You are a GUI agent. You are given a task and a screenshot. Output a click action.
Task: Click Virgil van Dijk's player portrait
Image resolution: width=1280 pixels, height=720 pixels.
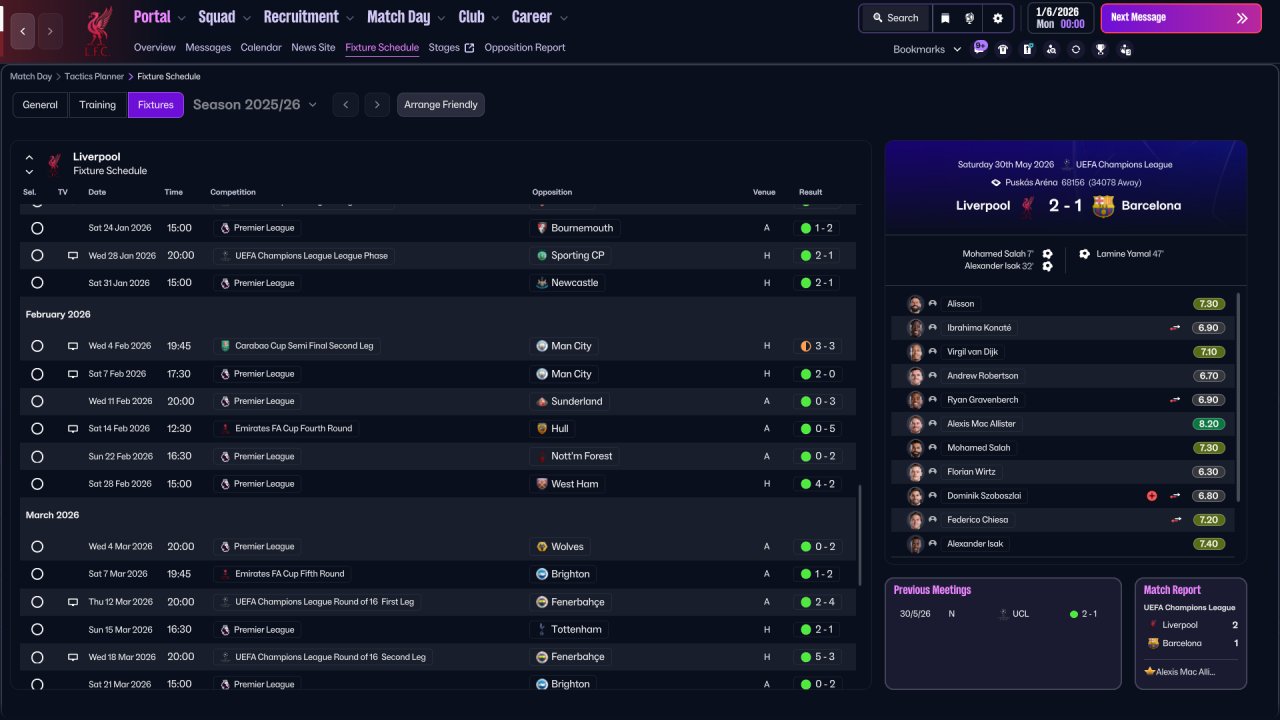[915, 352]
